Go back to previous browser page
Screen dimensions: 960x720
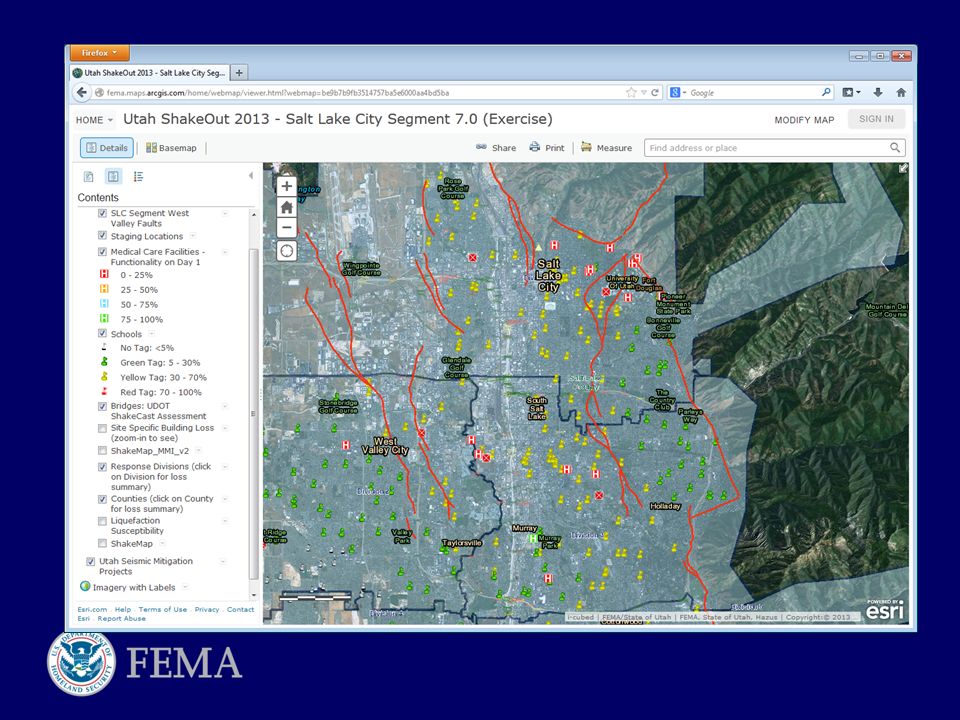[82, 92]
